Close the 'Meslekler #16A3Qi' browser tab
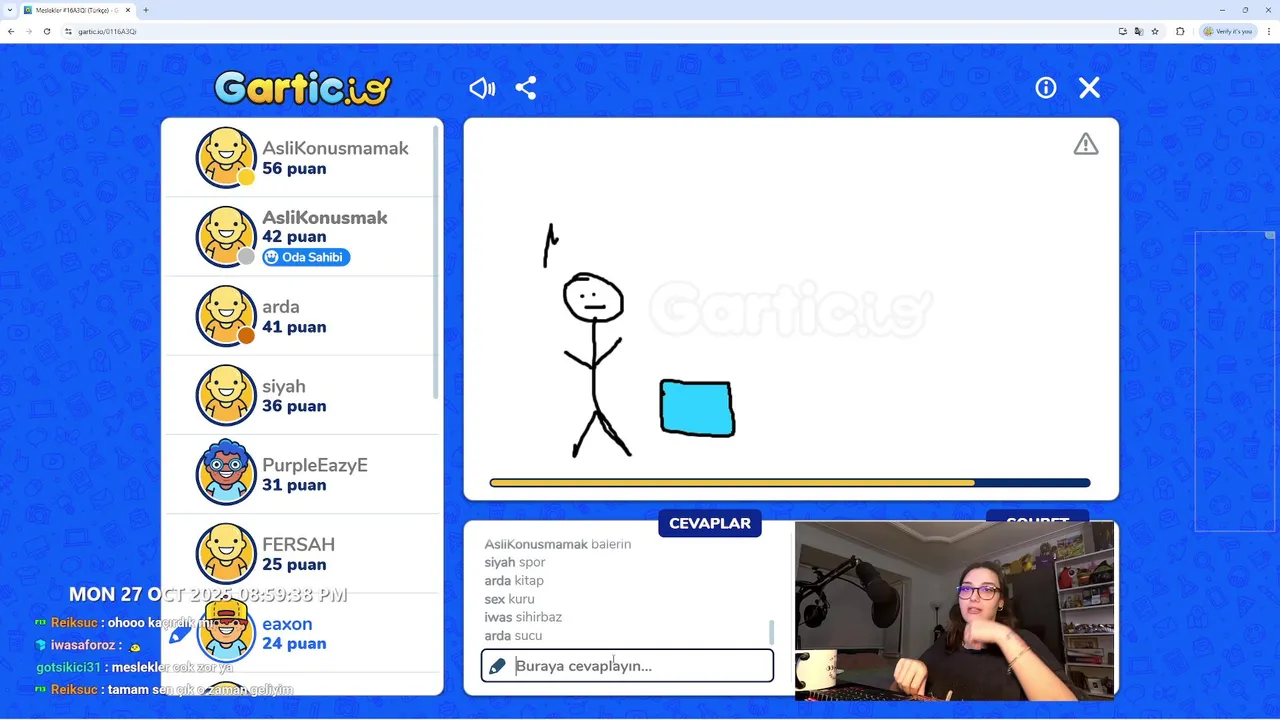The image size is (1280, 720). pyautogui.click(x=128, y=10)
